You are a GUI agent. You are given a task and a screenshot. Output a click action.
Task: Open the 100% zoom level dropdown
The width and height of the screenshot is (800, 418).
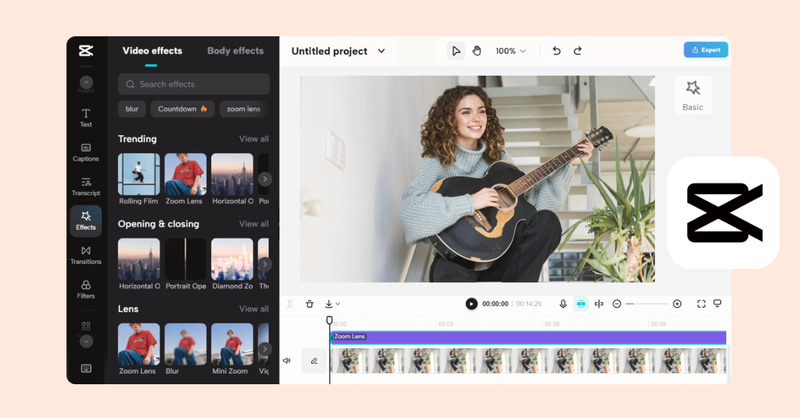pyautogui.click(x=511, y=51)
